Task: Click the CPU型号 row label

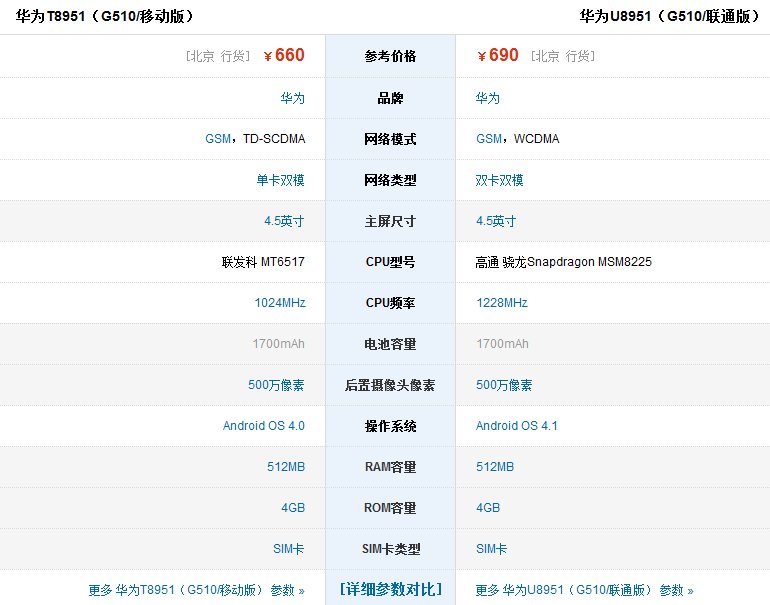Action: (390, 262)
